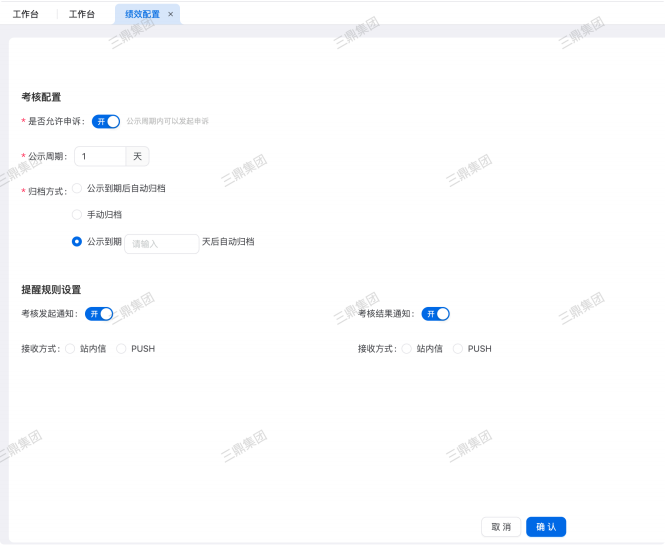Click the 天 unit addon of 公示周期
Viewport: 665px width, 545px height.
click(x=138, y=156)
